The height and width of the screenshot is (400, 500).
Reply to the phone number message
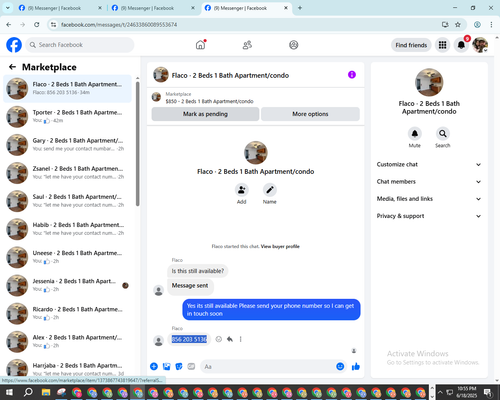point(230,339)
